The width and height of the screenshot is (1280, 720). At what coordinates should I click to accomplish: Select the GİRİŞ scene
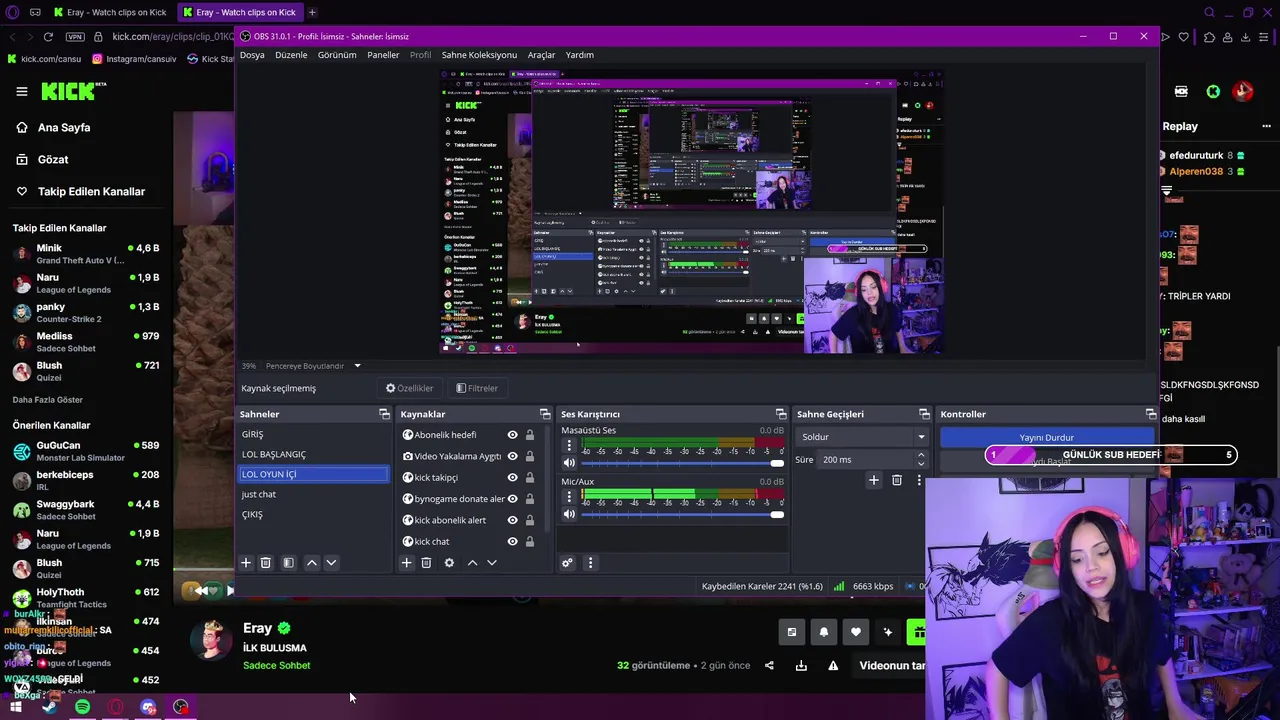(314, 434)
